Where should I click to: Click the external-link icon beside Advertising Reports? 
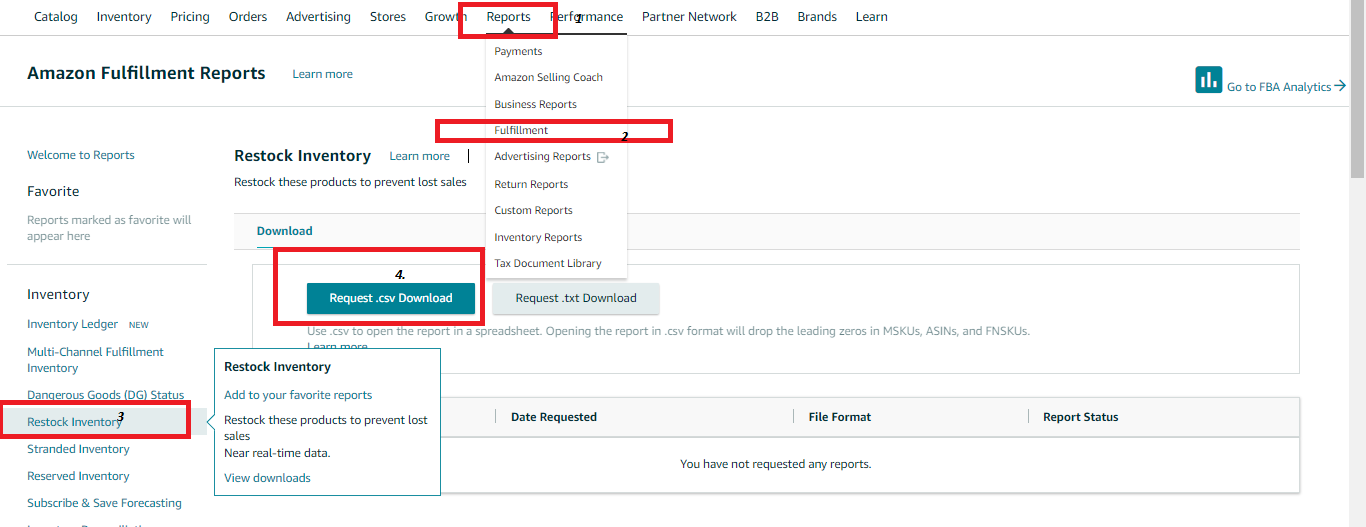(602, 157)
